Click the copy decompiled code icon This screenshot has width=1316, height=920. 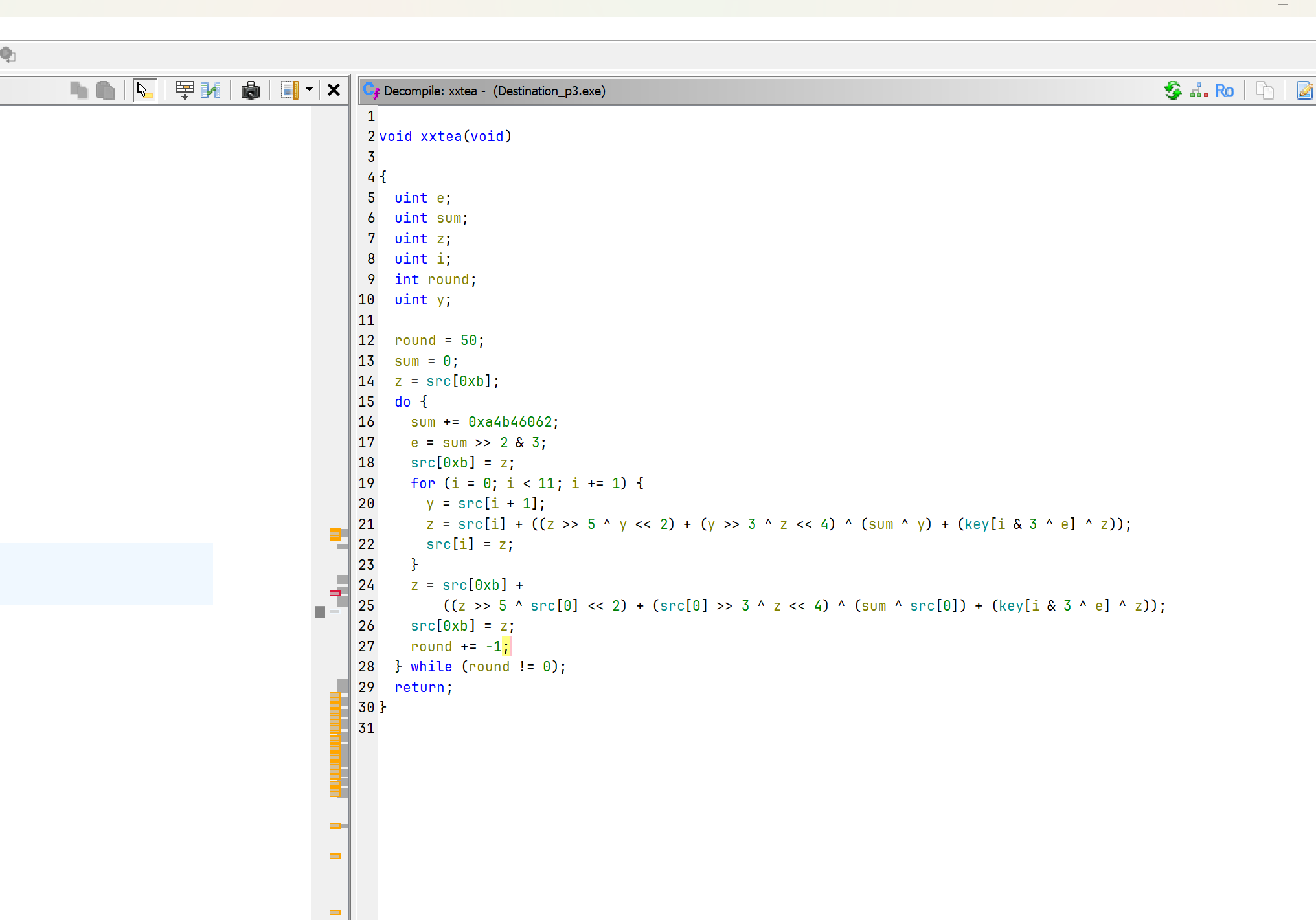coord(1263,91)
